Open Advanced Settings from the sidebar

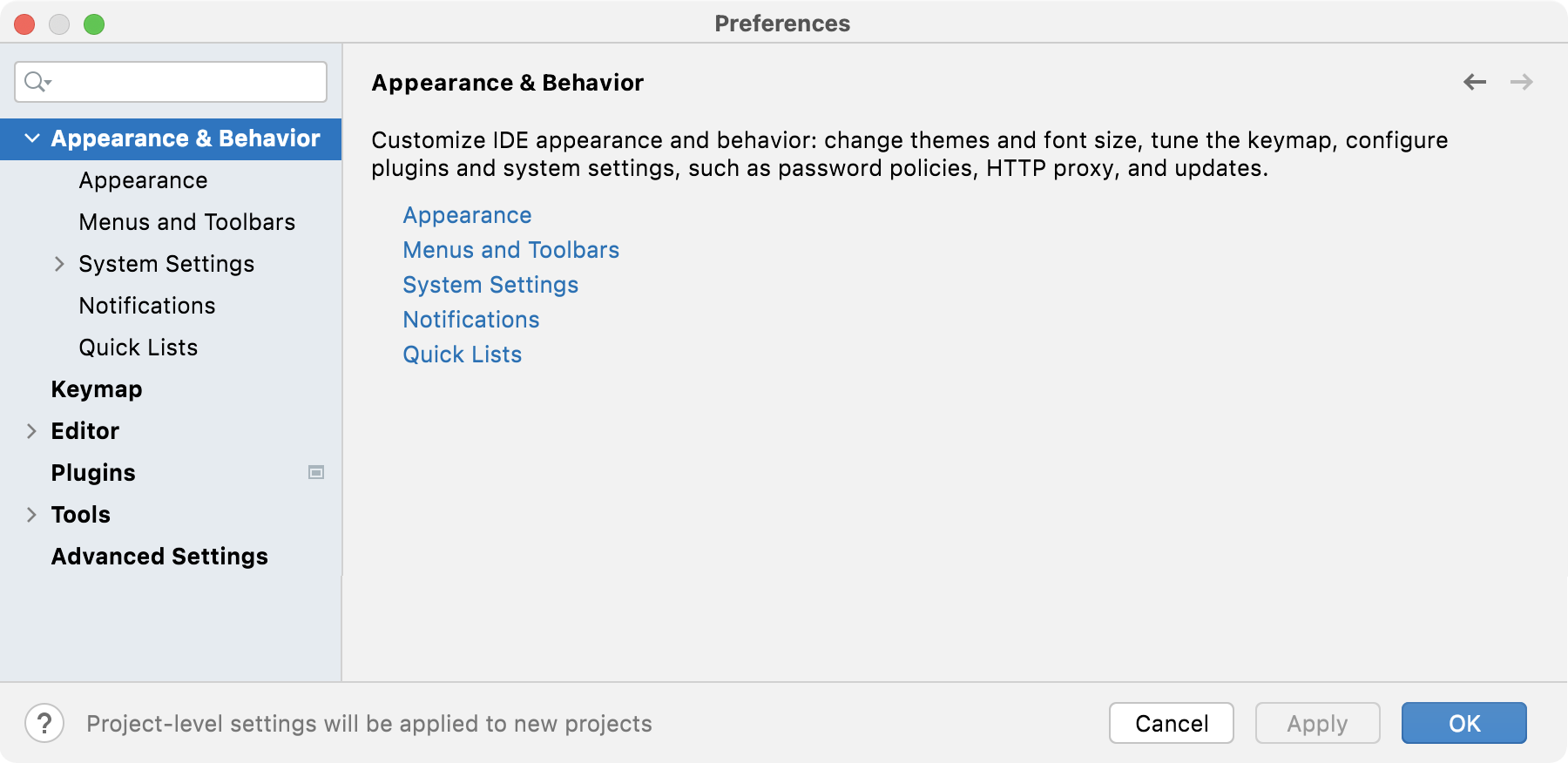coord(159,556)
